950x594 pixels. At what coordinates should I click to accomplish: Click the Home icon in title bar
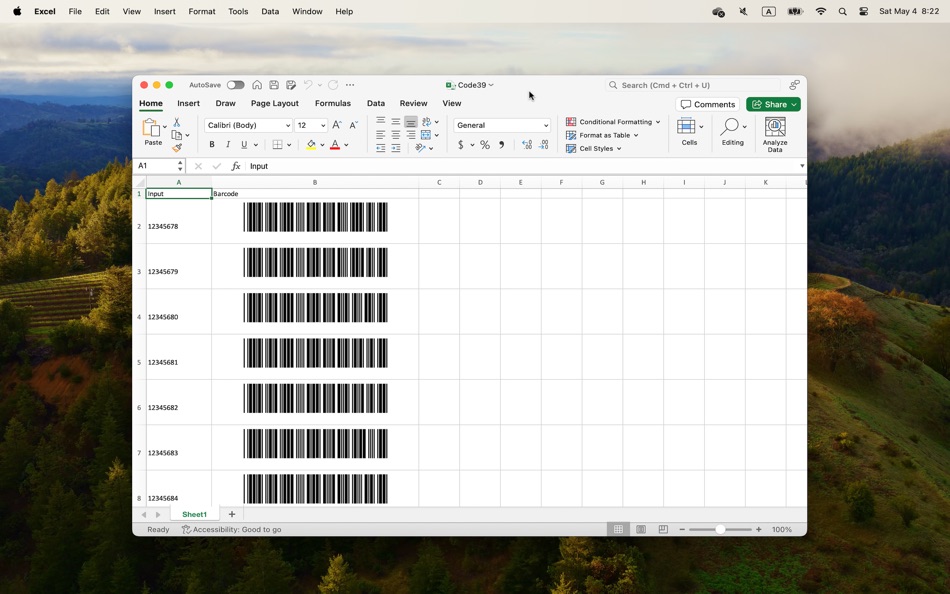[x=257, y=85]
